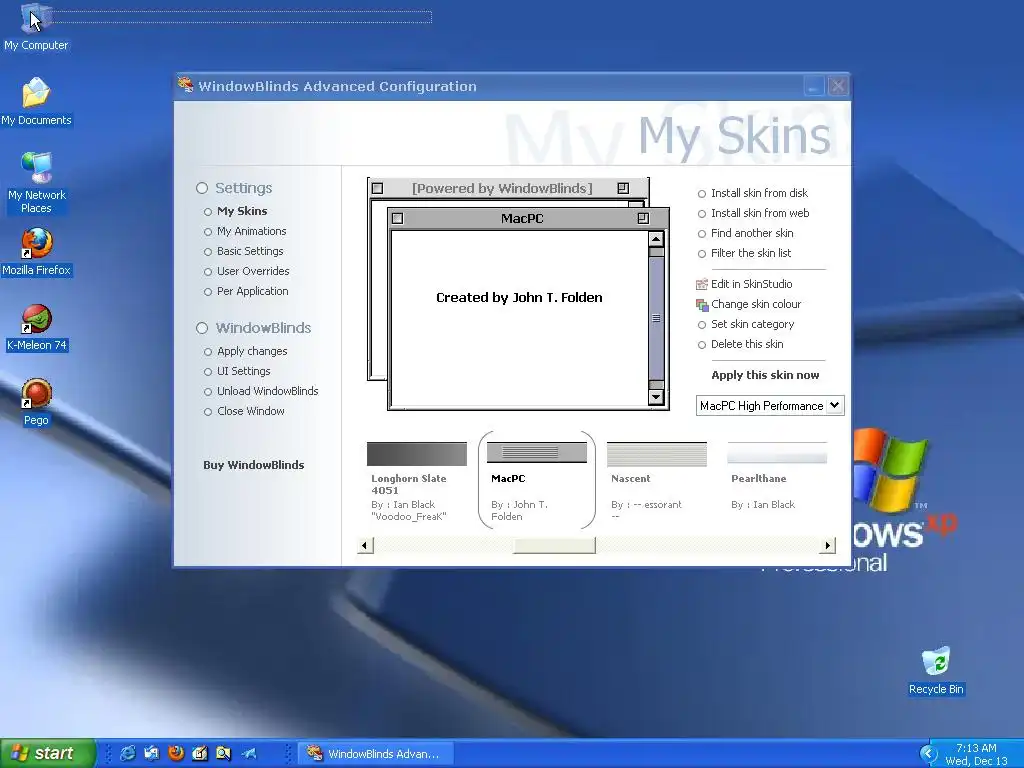Click the MacPC preview zoom box
Image resolution: width=1024 pixels, height=768 pixels.
[x=643, y=218]
